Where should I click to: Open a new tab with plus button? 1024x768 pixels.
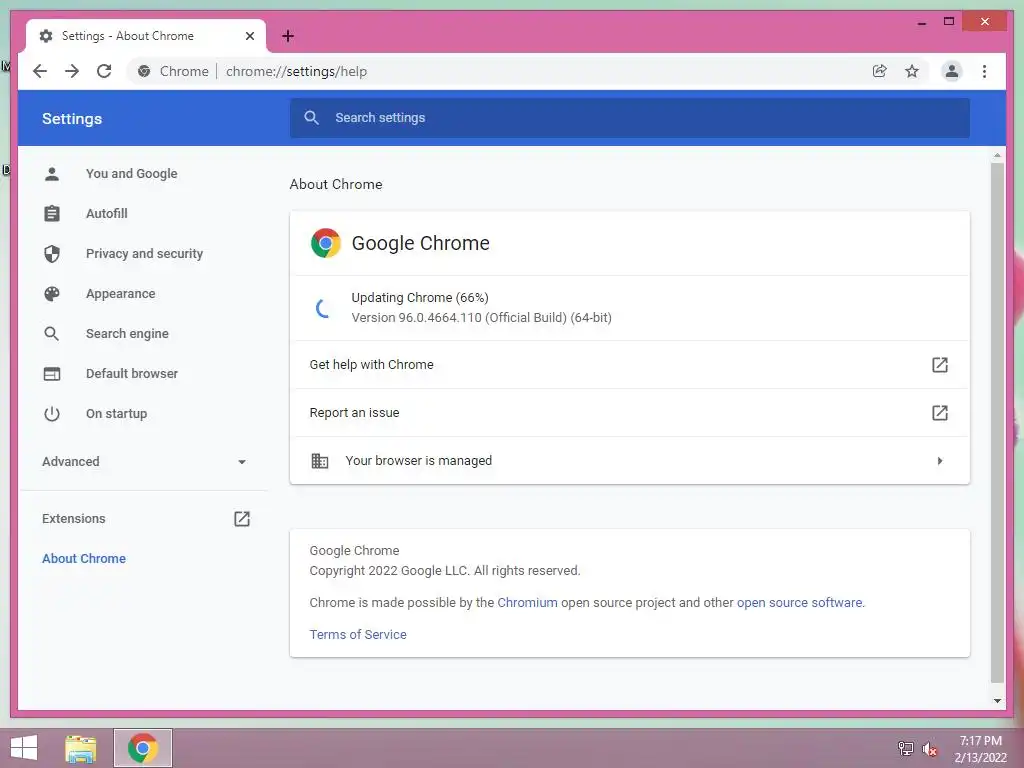[288, 36]
